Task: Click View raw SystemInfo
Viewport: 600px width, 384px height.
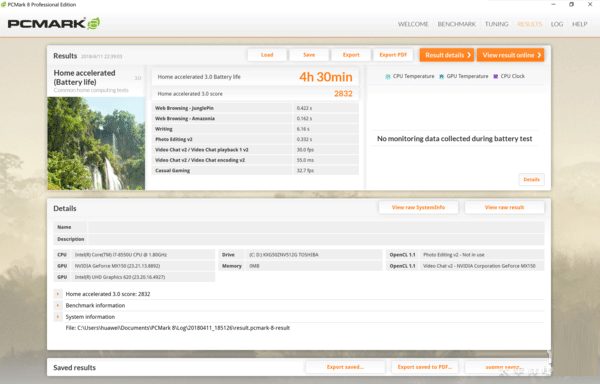Action: 418,207
